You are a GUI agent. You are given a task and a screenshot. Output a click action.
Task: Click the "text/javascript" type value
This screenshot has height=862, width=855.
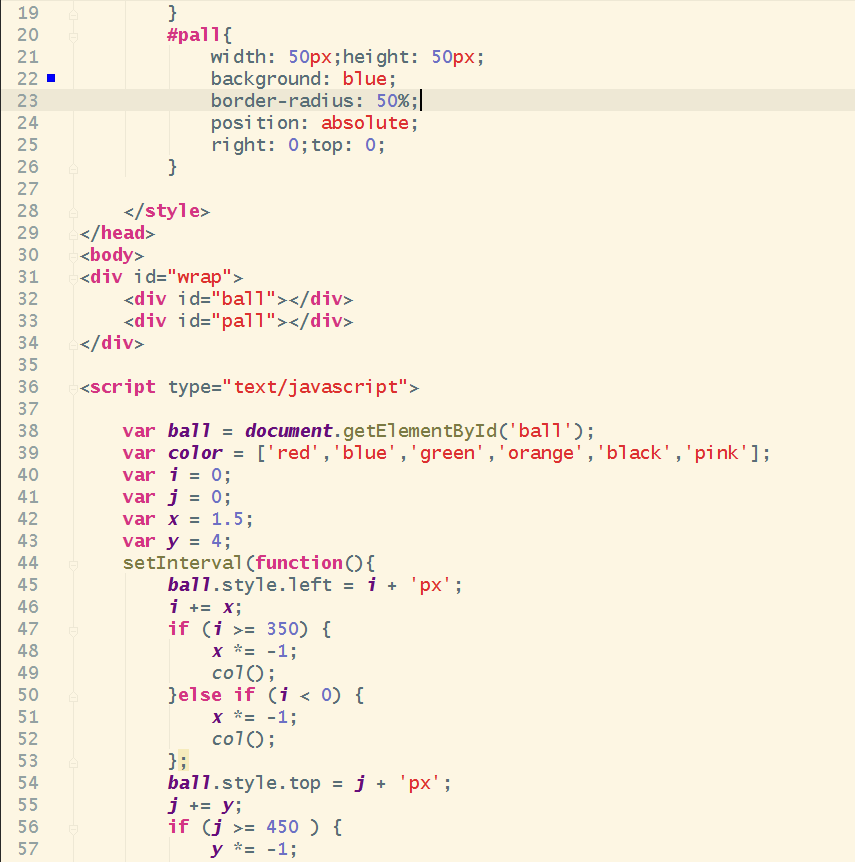pos(315,387)
